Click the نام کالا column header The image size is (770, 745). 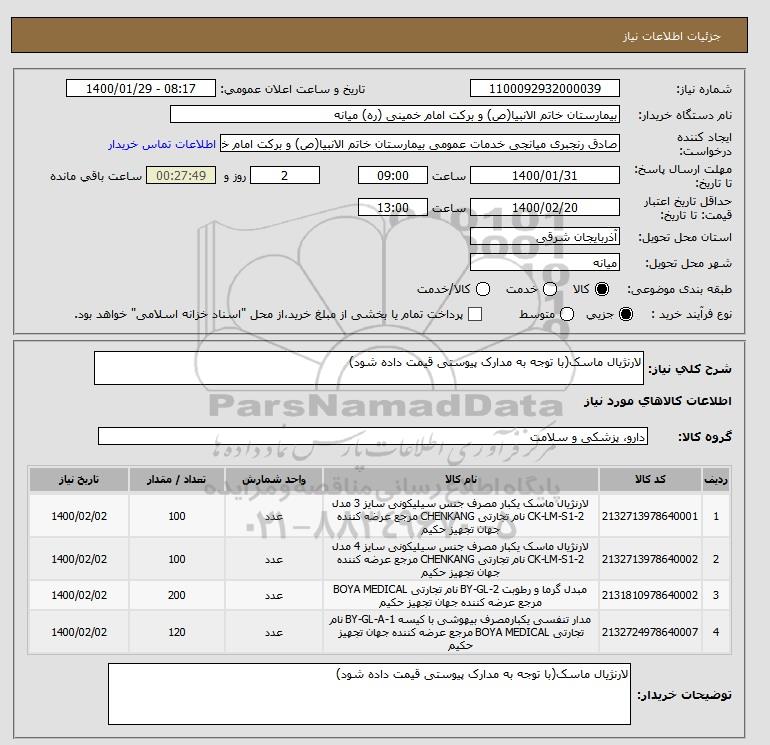click(x=461, y=480)
